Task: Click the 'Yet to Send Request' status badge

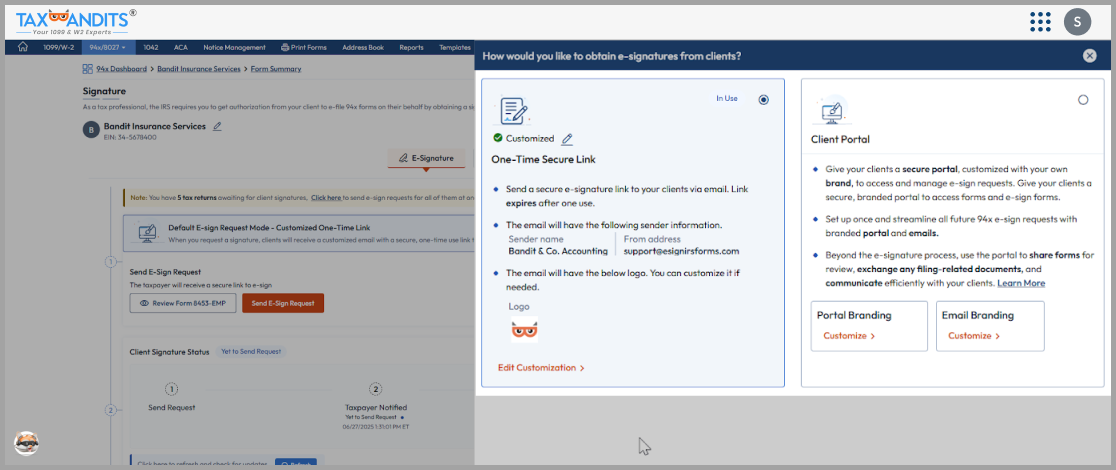Action: pyautogui.click(x=249, y=352)
